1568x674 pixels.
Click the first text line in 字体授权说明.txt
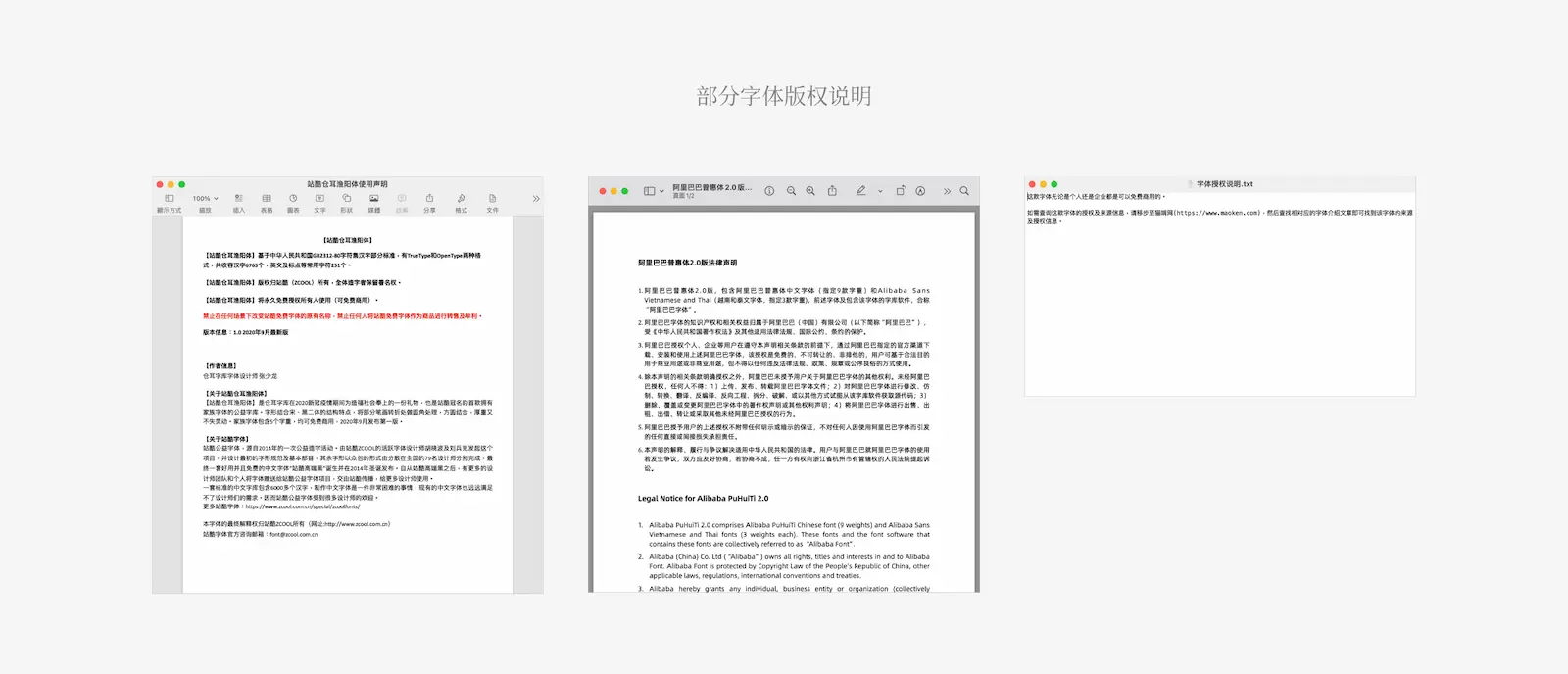(1096, 197)
